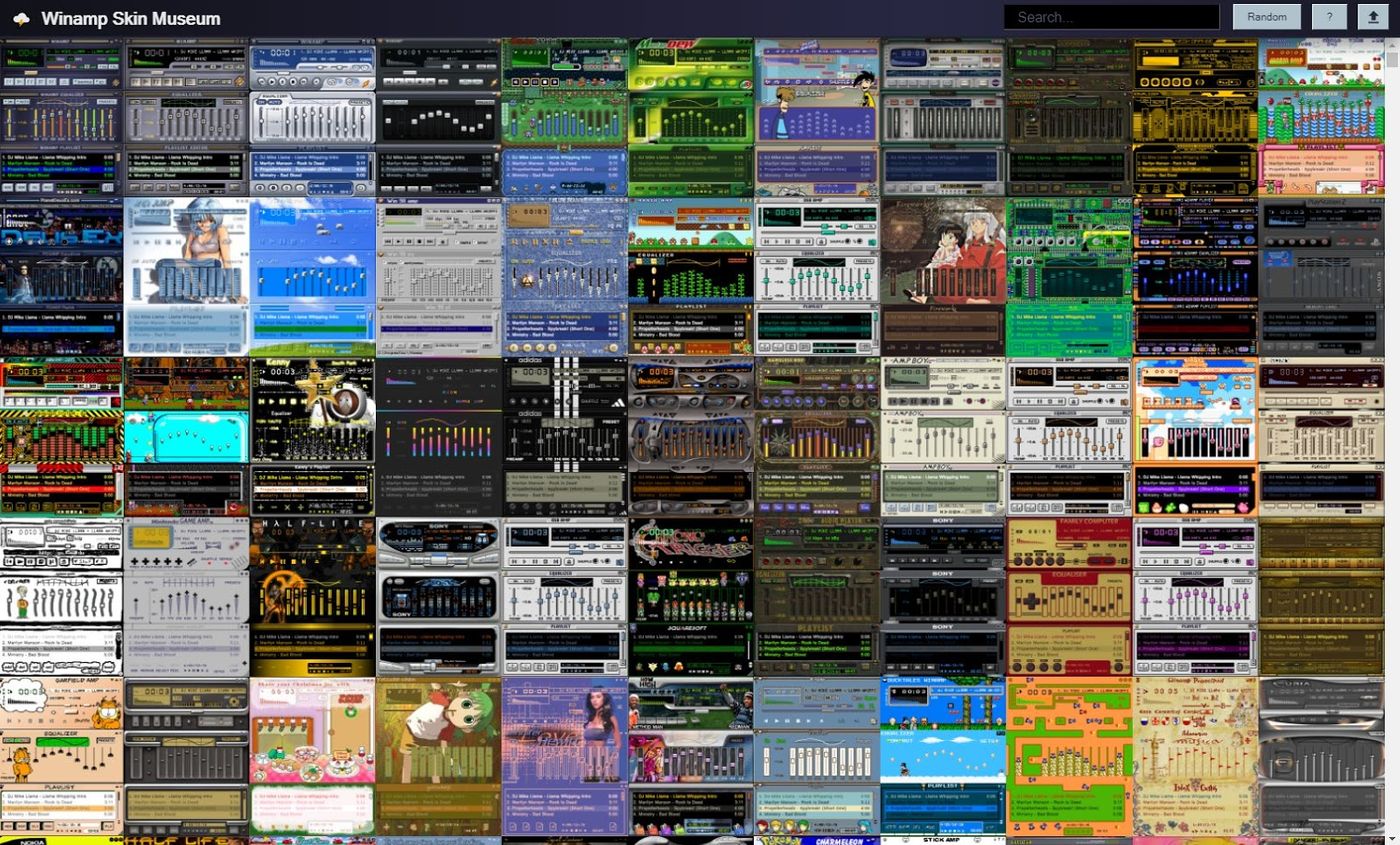Open the AMPBOY skin thumbnail
Screen dimensions: 1400x845
click(x=943, y=437)
